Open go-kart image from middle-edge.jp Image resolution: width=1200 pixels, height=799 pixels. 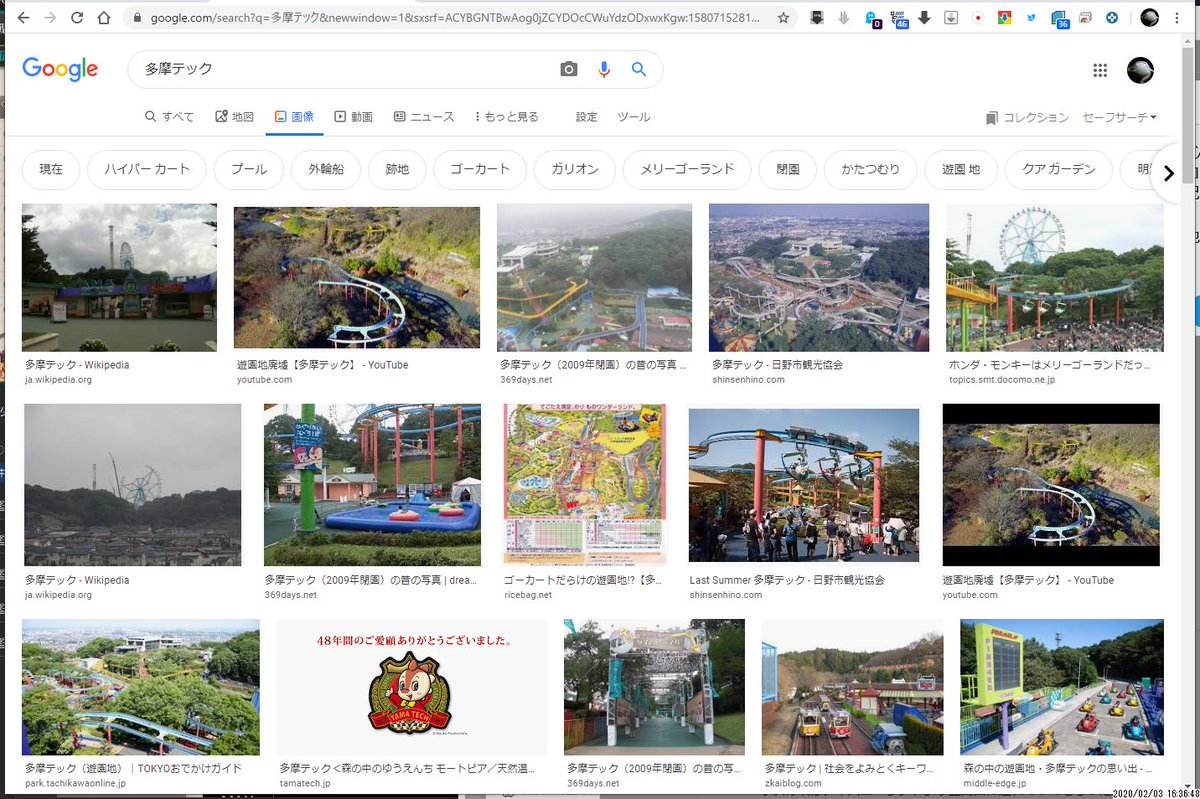pos(1062,687)
